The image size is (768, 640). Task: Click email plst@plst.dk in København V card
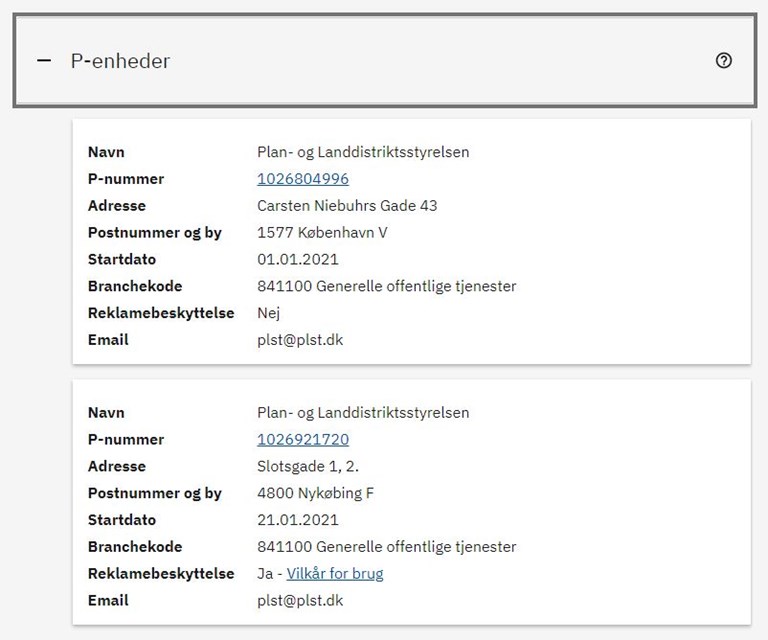click(x=300, y=340)
